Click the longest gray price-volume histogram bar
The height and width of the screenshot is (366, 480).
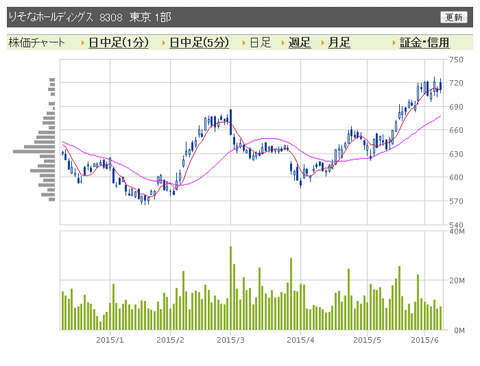coord(34,152)
